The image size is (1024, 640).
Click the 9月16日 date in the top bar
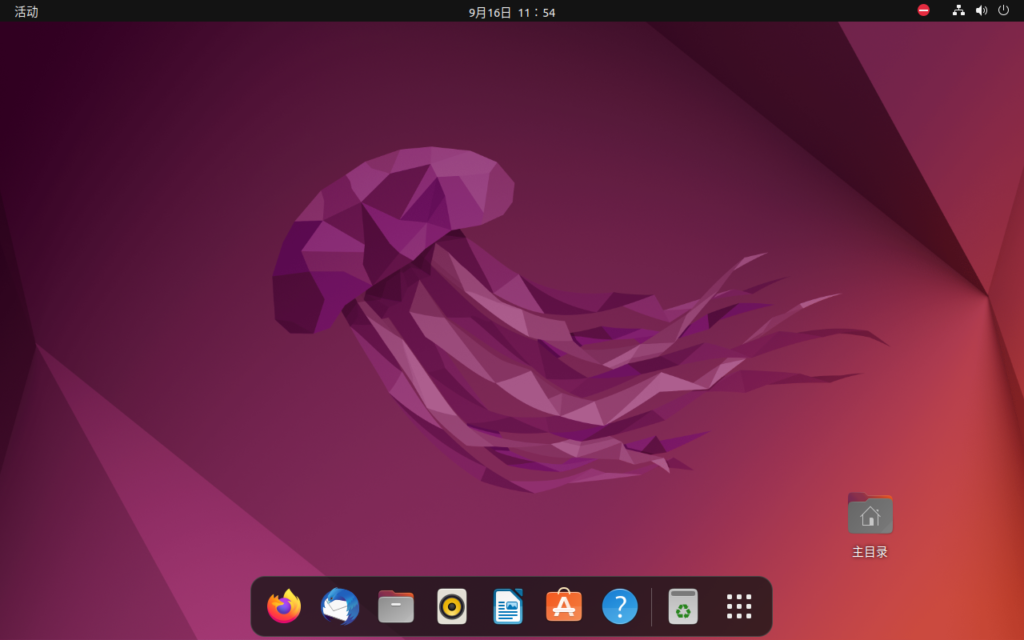coord(487,11)
